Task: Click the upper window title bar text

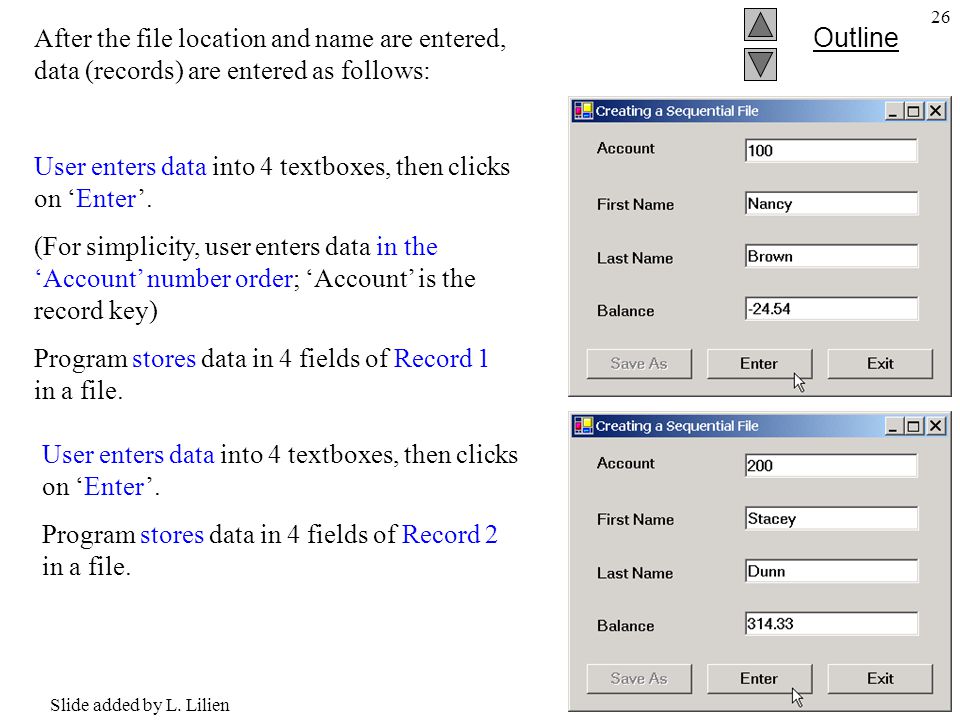Action: pos(677,111)
